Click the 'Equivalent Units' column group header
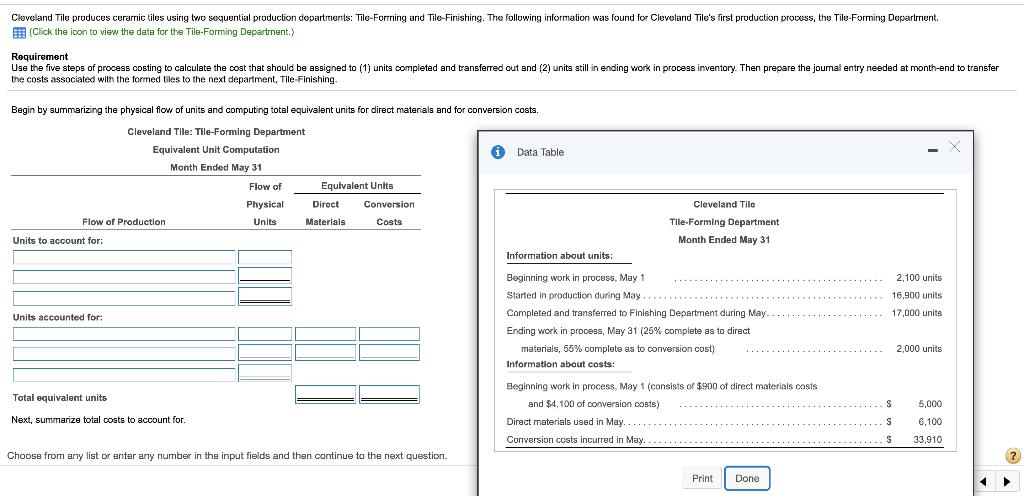The height and width of the screenshot is (496, 1024). click(x=357, y=186)
